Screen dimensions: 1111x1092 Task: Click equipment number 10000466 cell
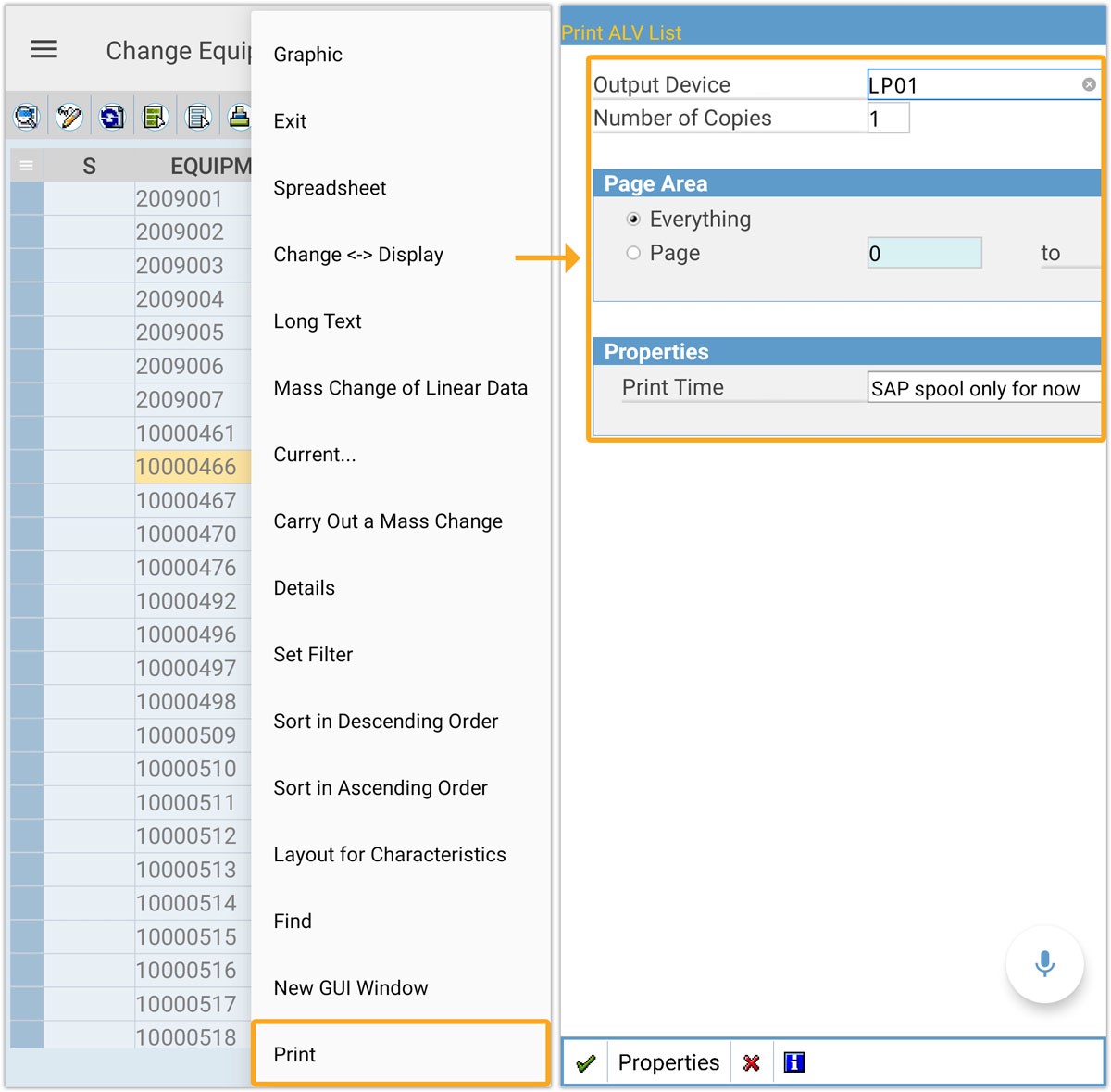190,467
